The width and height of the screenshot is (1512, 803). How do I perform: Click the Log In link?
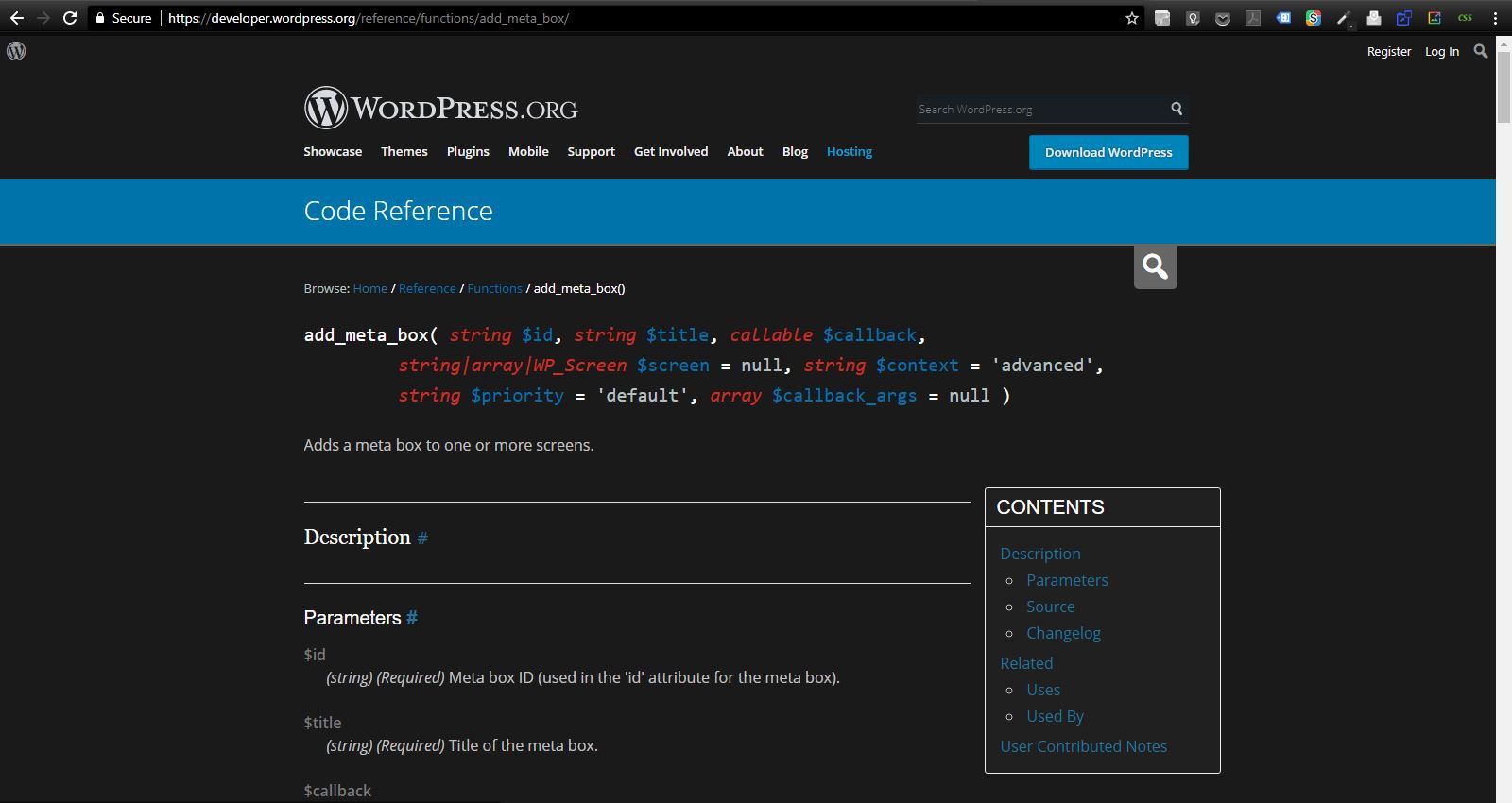pos(1442,51)
